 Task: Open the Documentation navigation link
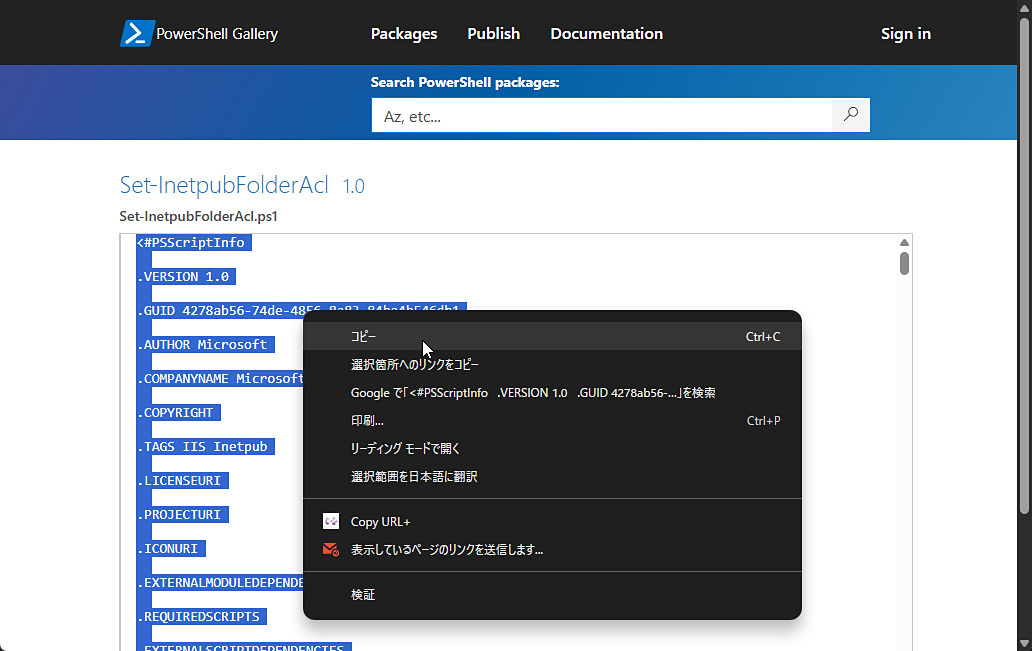[x=606, y=34]
